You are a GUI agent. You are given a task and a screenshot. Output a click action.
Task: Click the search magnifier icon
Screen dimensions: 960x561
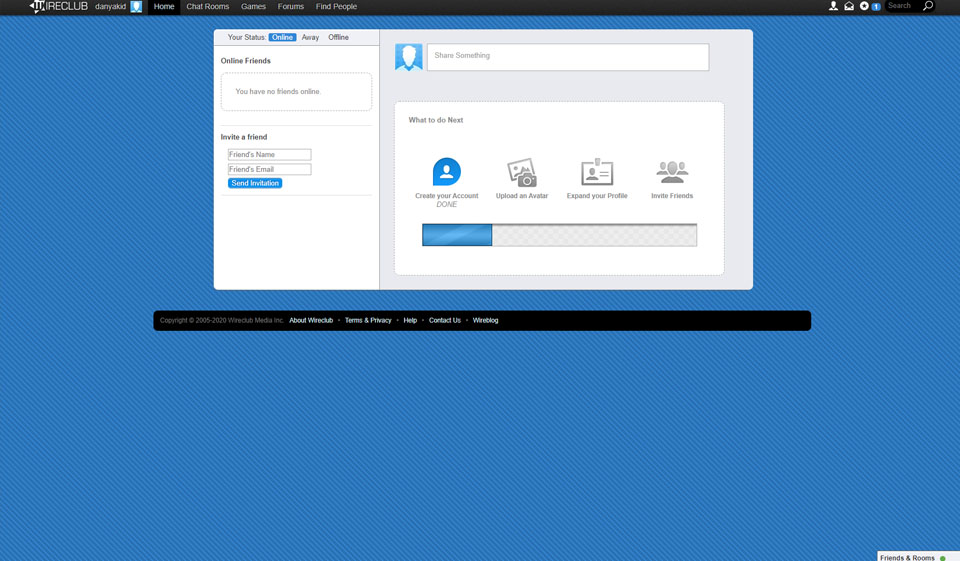[928, 7]
